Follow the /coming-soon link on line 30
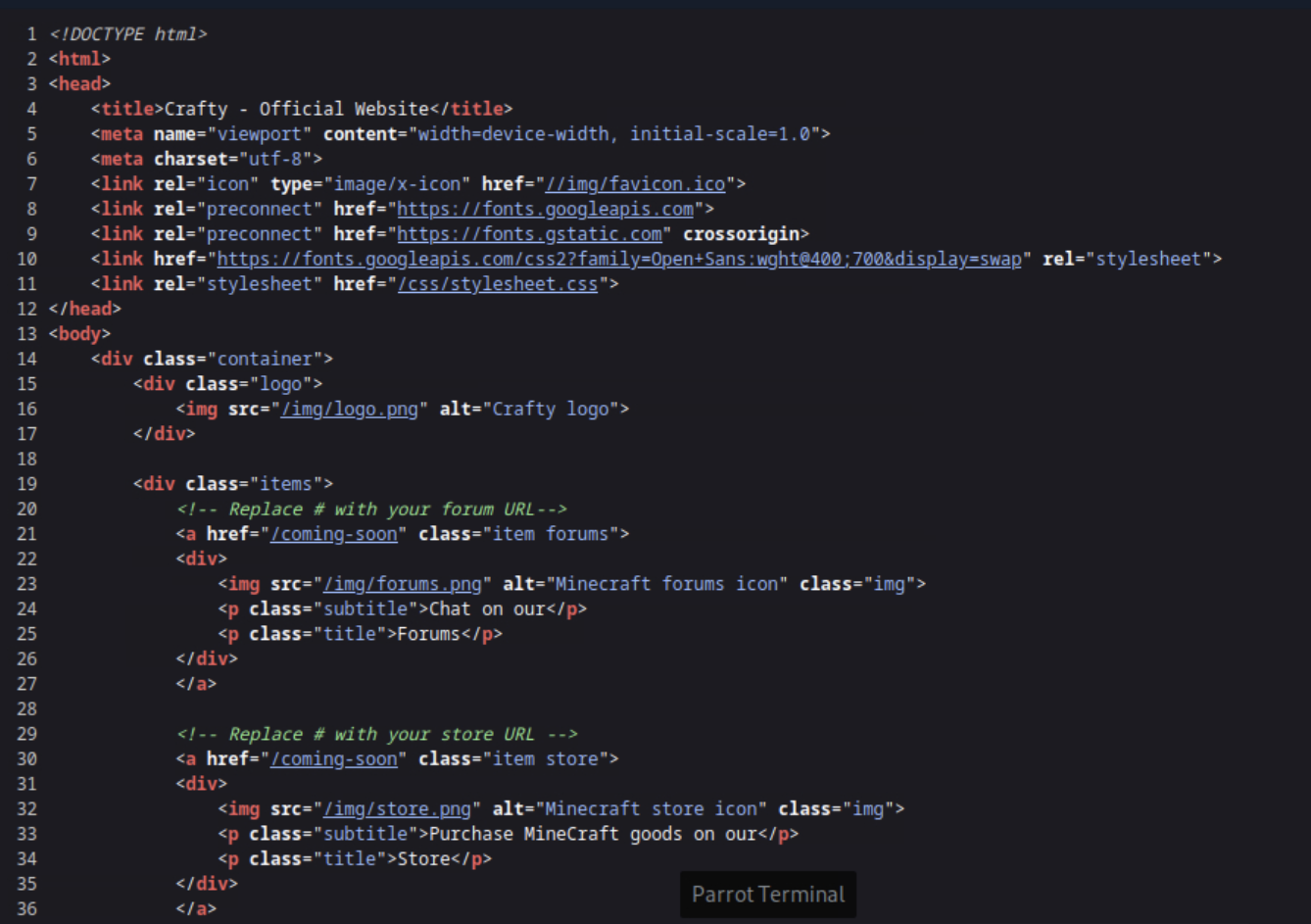This screenshot has width=1311, height=924. pos(334,759)
